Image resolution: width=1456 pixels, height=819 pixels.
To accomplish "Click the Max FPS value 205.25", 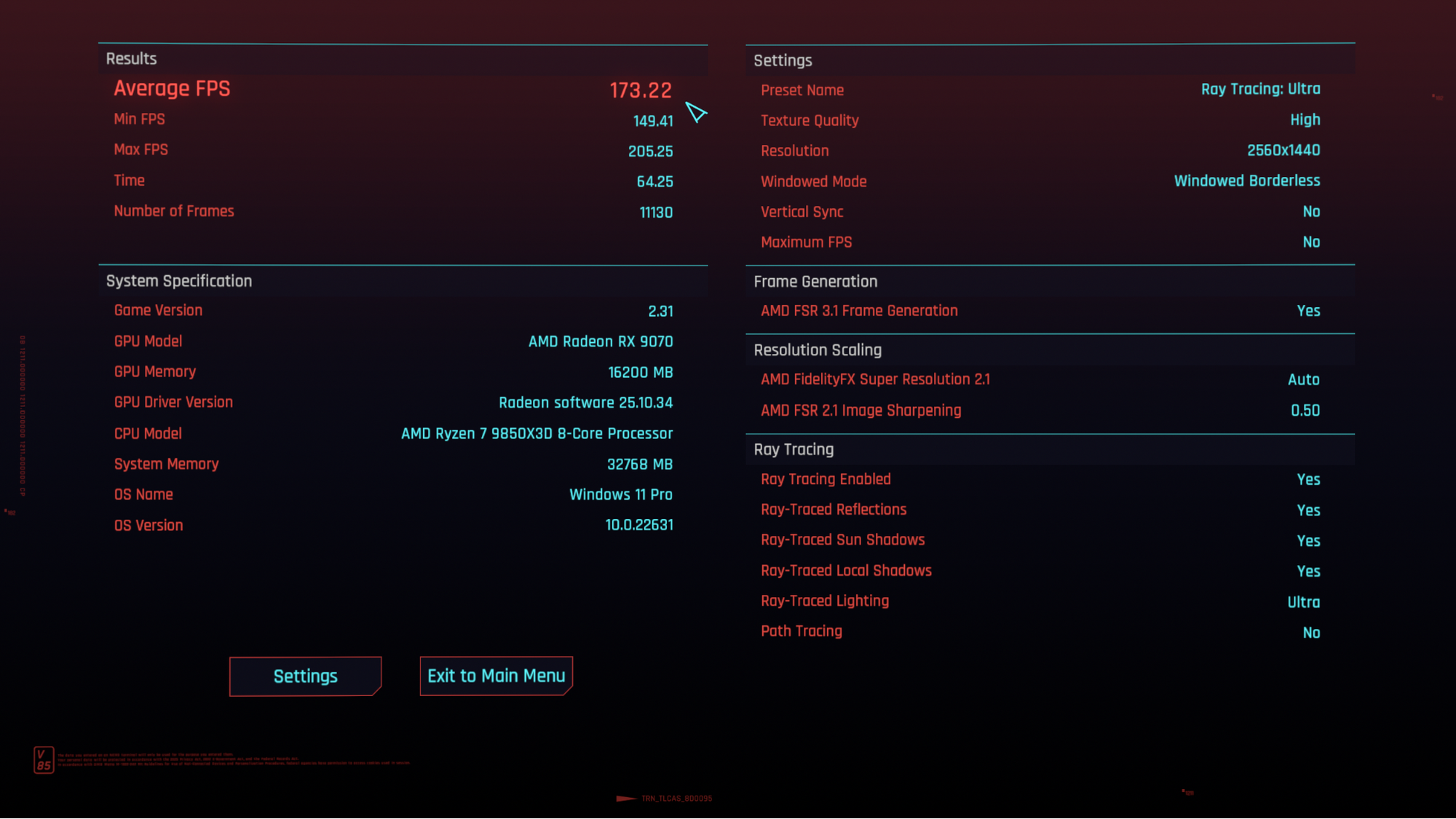I will point(650,151).
